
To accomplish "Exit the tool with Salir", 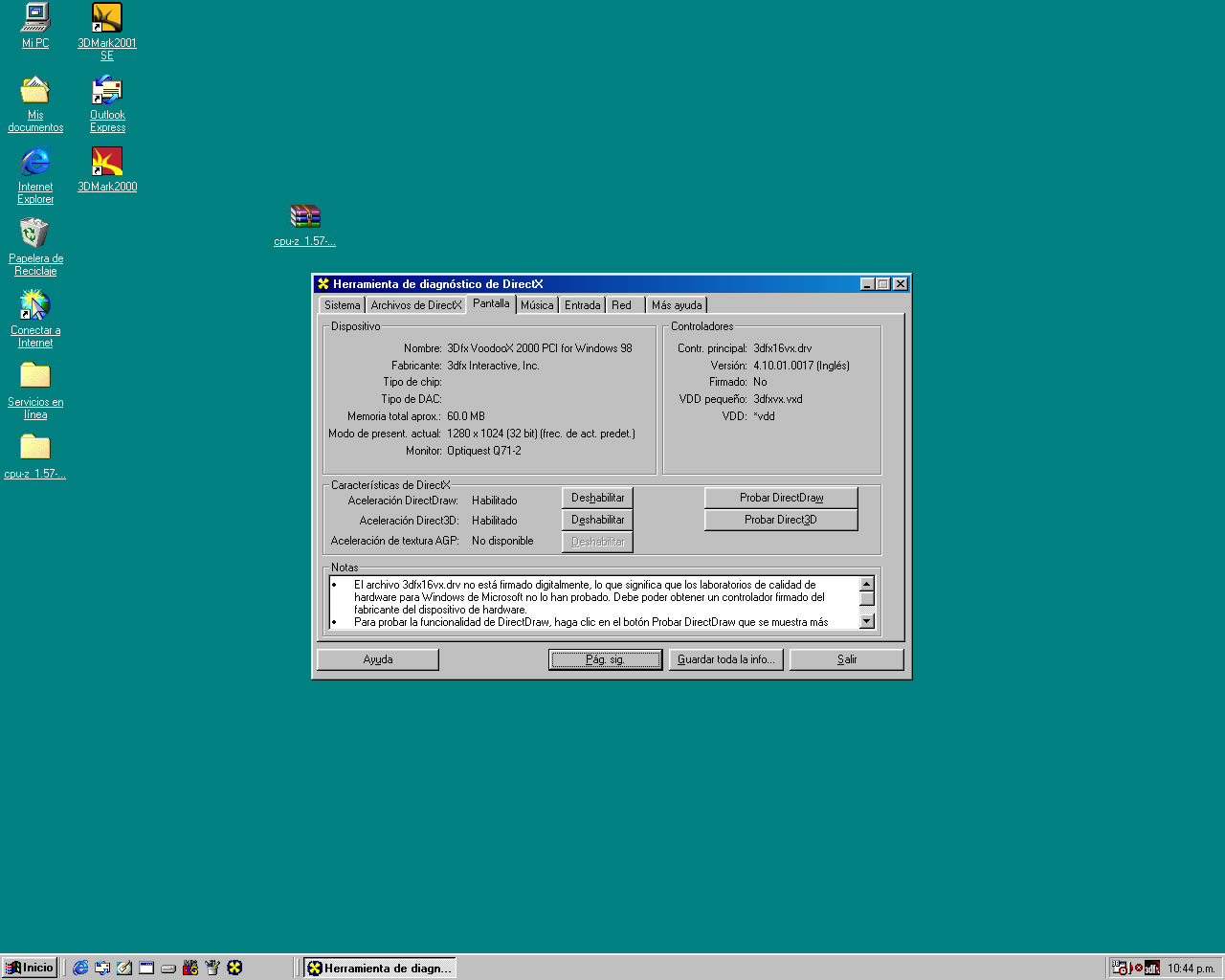I will (x=847, y=659).
